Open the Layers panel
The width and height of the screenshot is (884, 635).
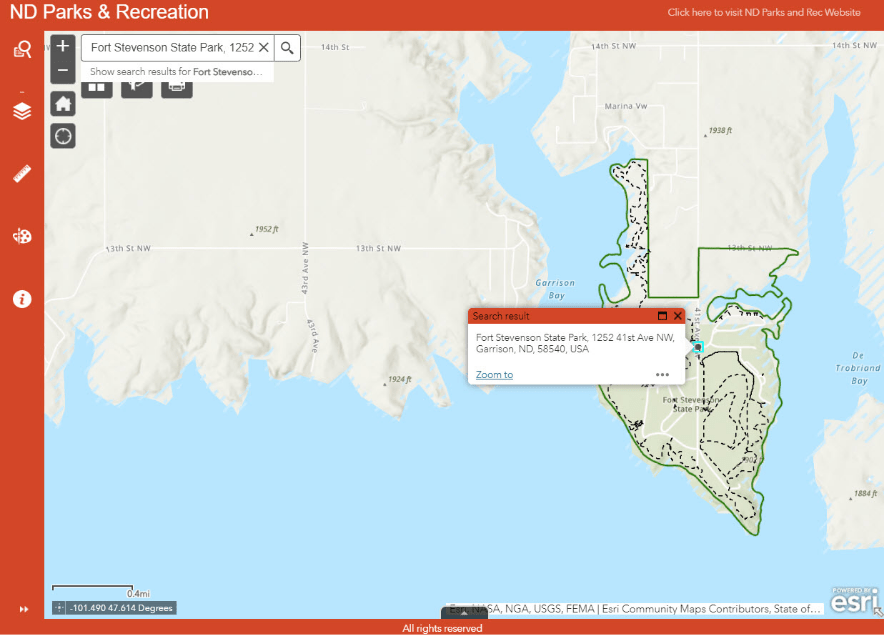click(x=22, y=111)
